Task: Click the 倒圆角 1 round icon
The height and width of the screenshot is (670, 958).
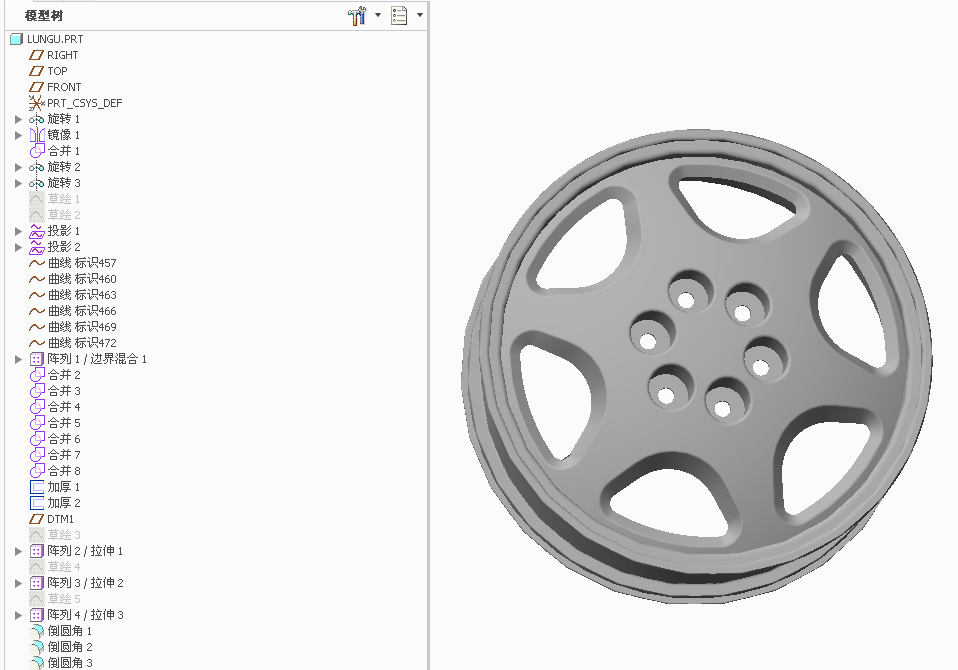Action: pos(37,631)
